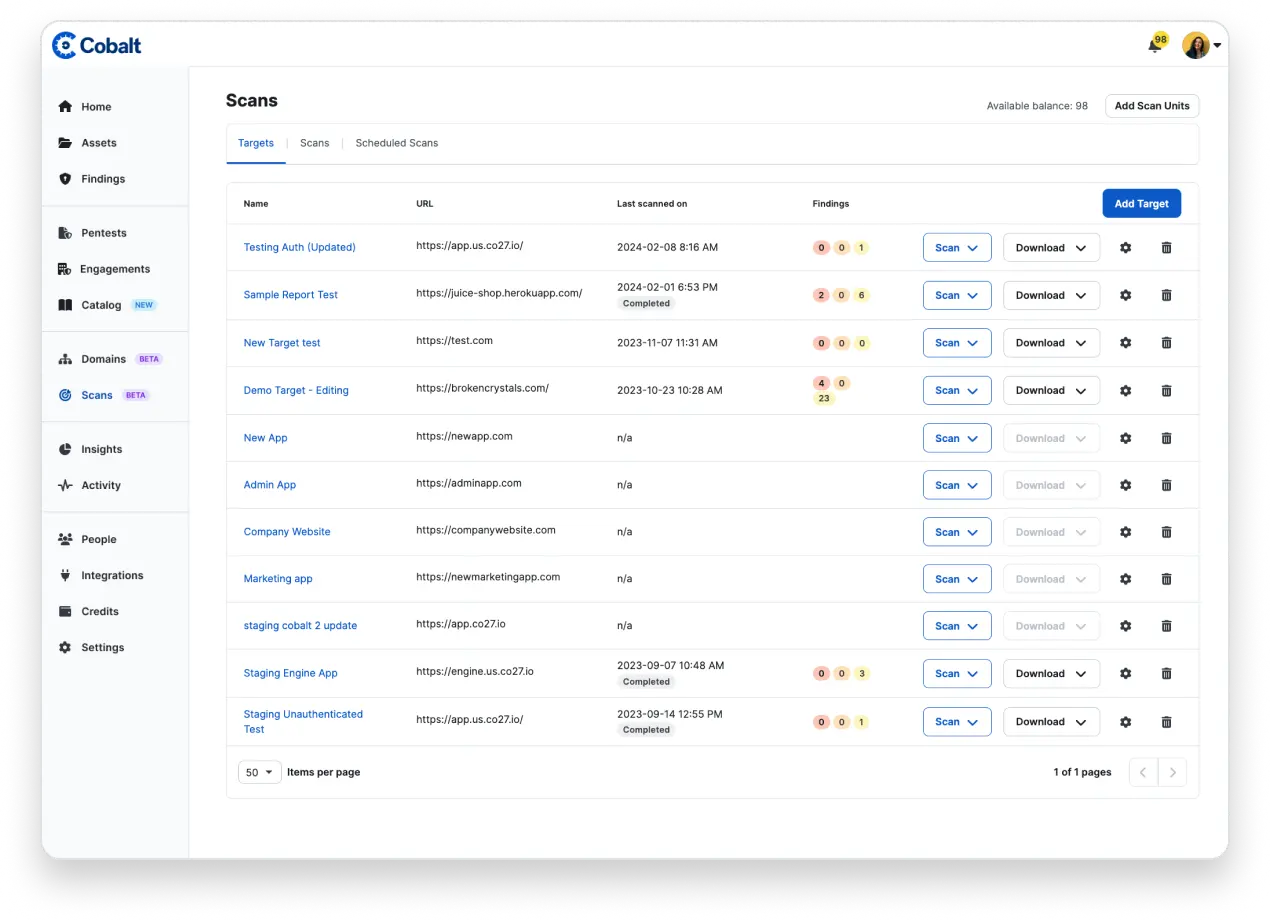Open the items per page selector showing 50
Screen dimensions: 1270x920
(x=259, y=771)
